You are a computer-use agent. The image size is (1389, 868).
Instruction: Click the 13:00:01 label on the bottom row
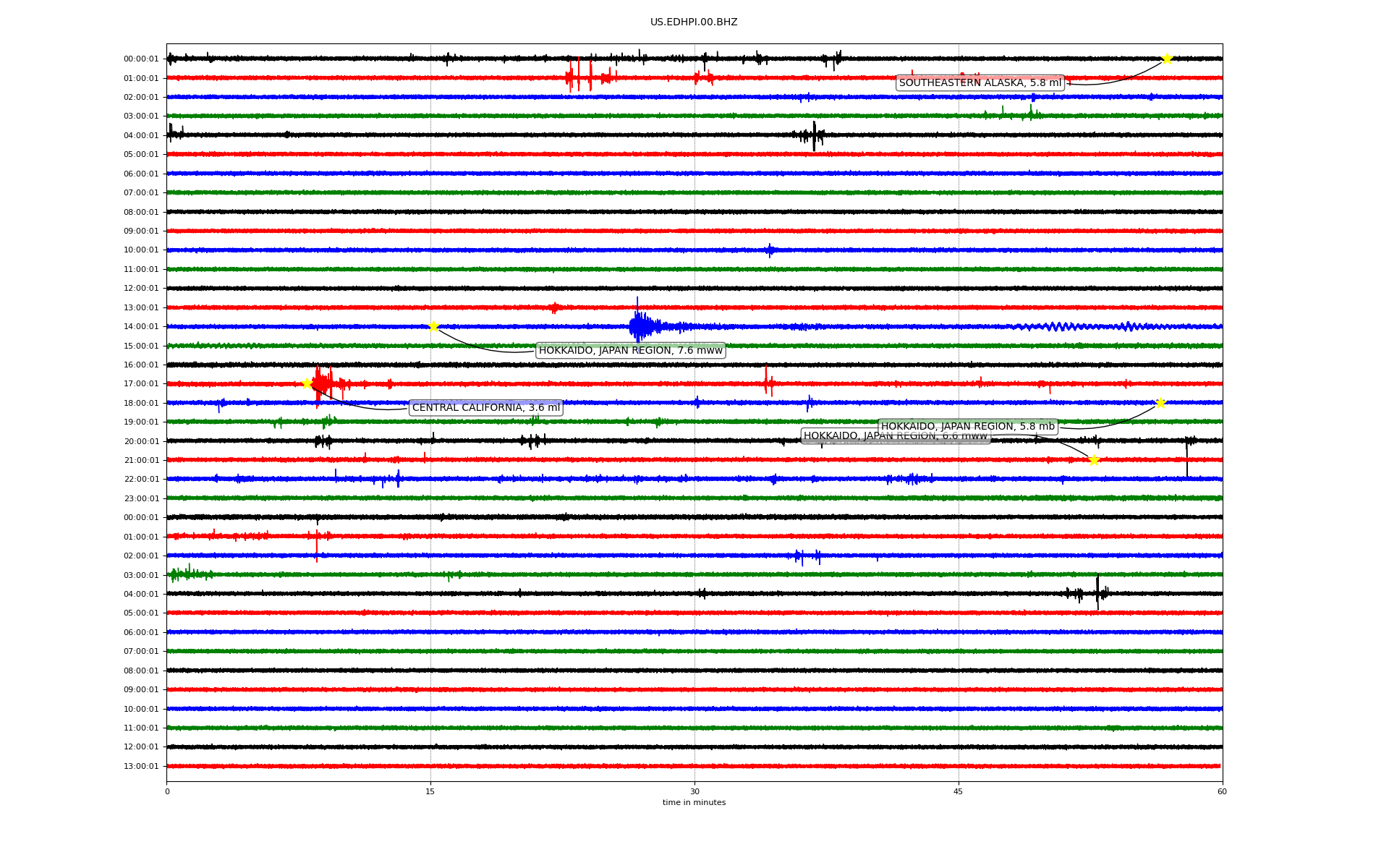coord(141,767)
